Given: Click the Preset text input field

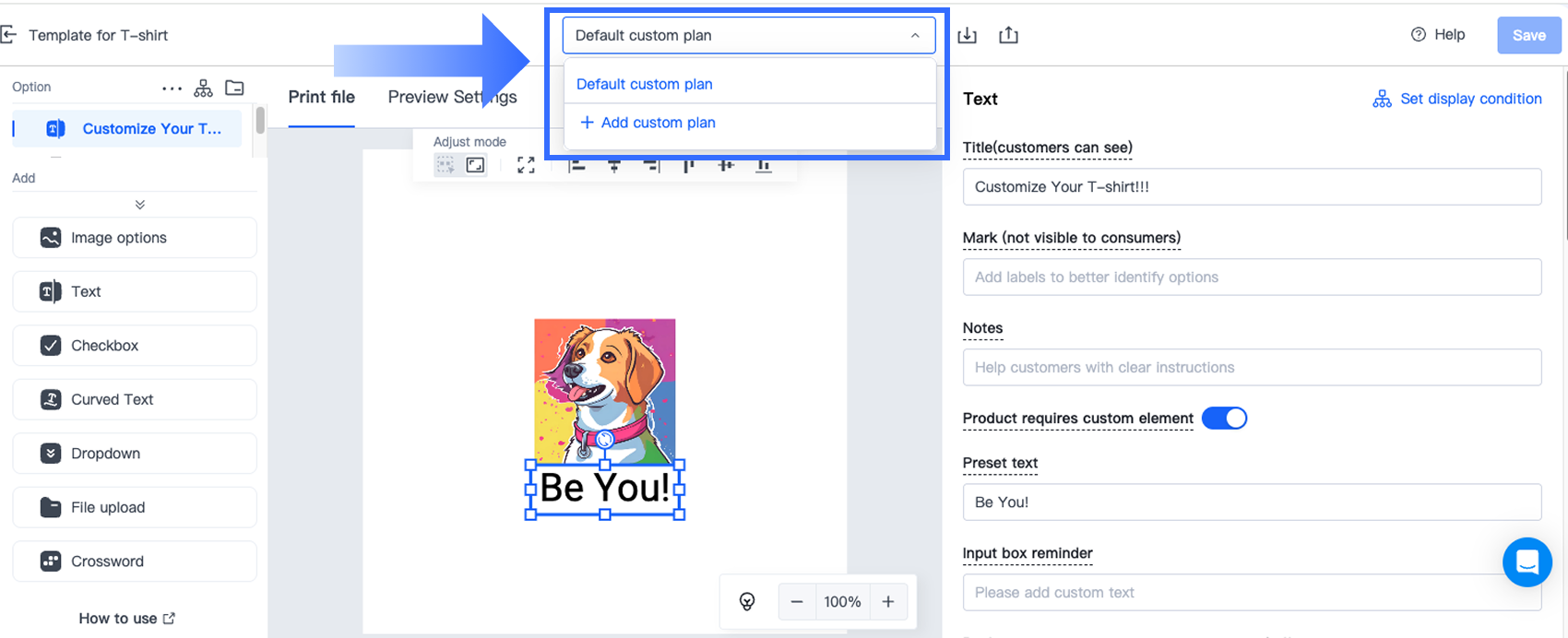Looking at the screenshot, I should 1252,502.
